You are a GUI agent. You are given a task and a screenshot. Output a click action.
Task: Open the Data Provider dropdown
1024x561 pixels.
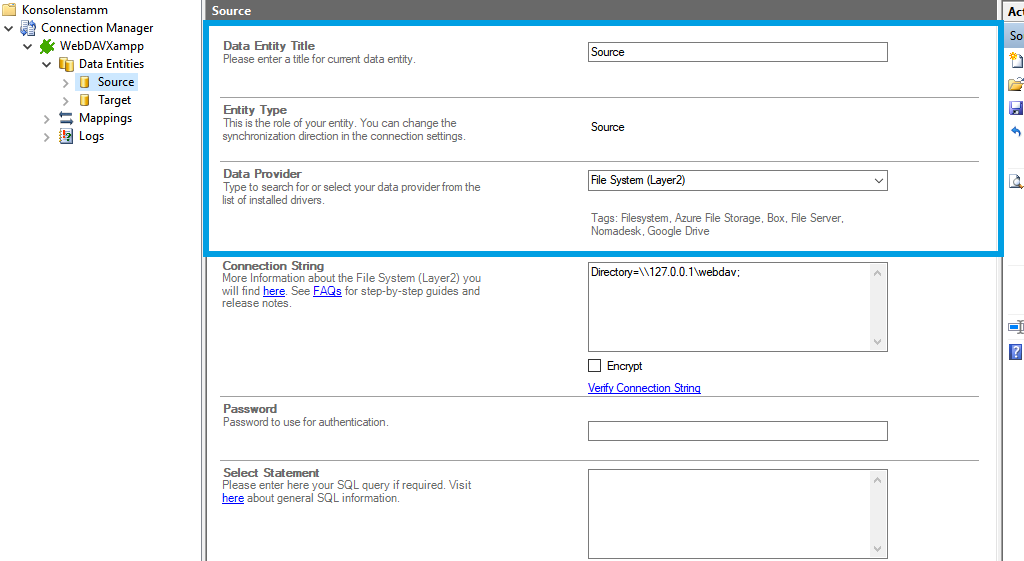point(878,181)
